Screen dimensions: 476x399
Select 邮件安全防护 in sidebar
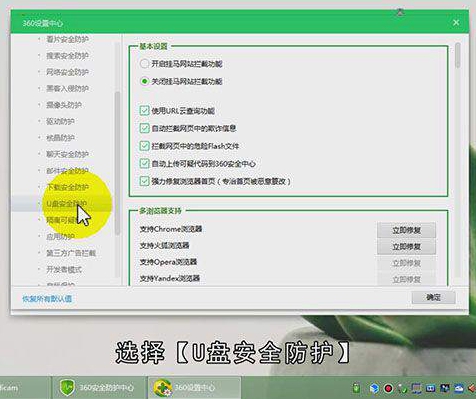pos(67,171)
